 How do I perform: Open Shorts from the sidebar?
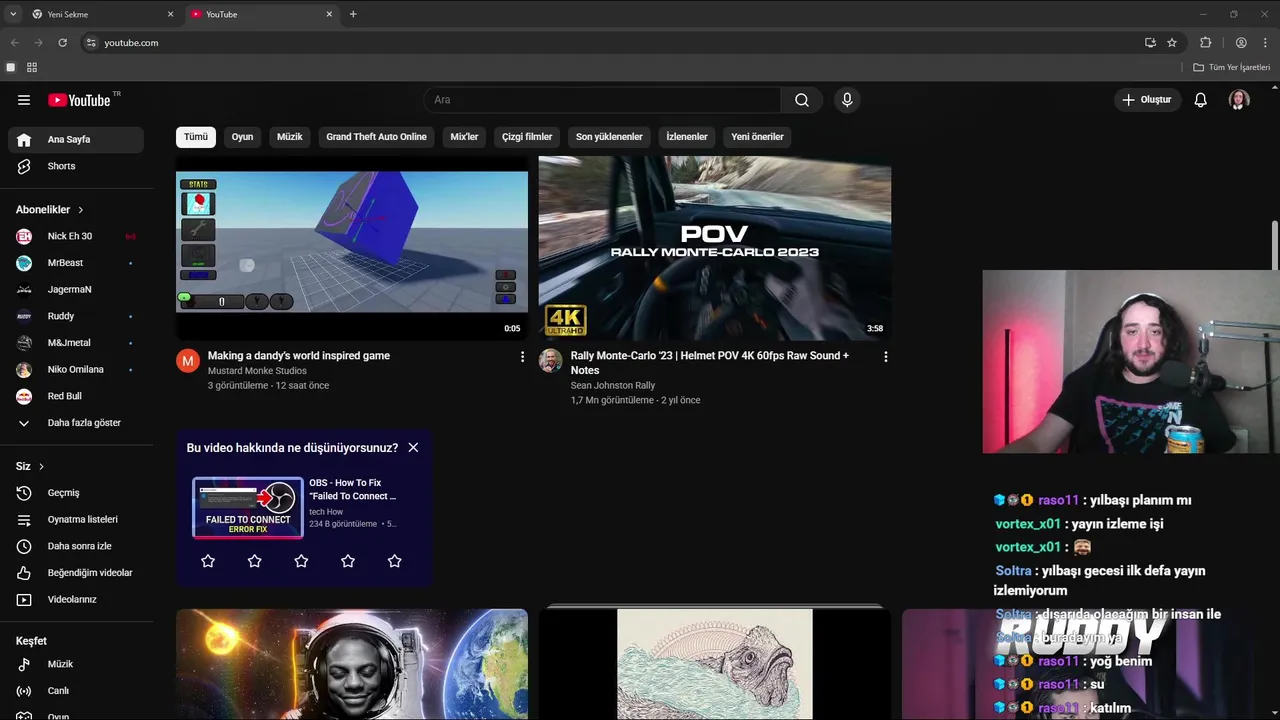tap(76, 166)
